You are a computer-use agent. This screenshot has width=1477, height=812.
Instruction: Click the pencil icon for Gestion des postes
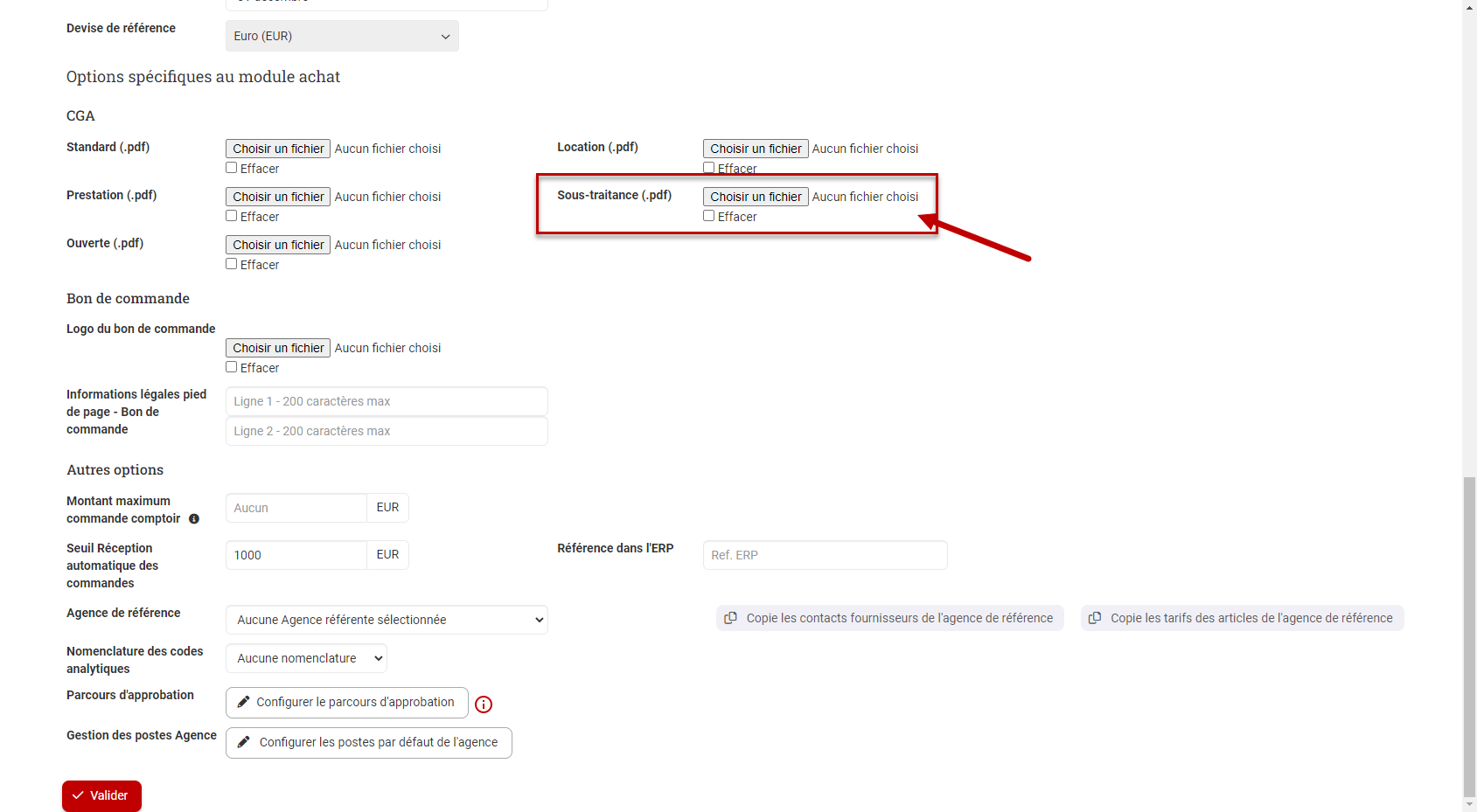coord(244,742)
